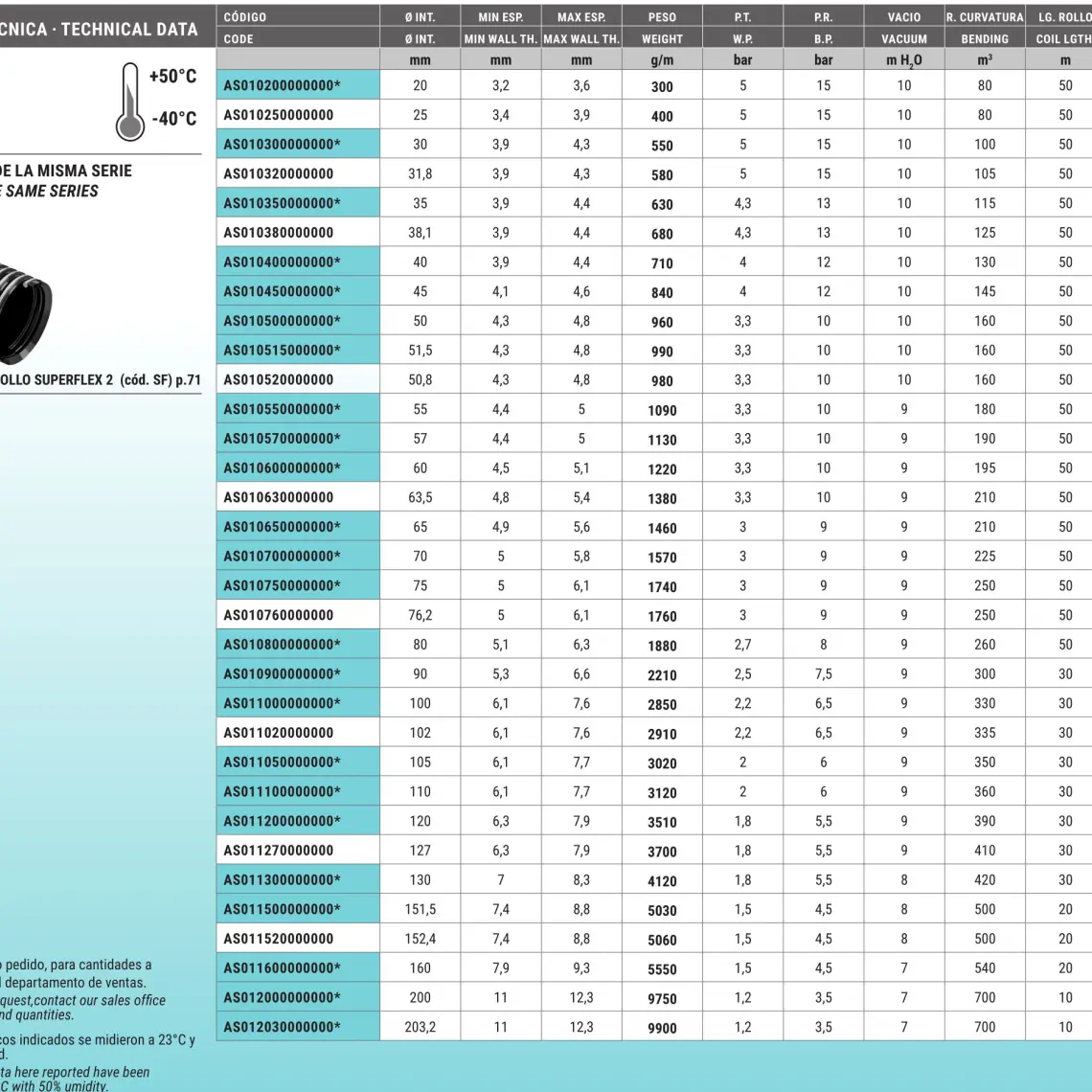Click the VACIO vacuum column header
Image resolution: width=1092 pixels, height=1092 pixels.
(x=903, y=17)
